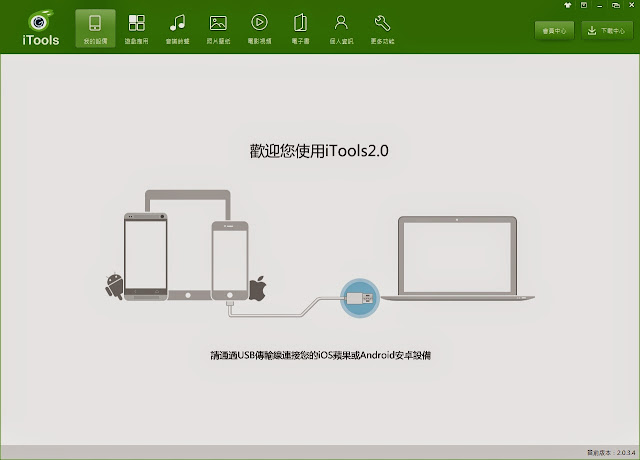Image resolution: width=640 pixels, height=460 pixels.
Task: Click the version 2.0.3.4 status text
Action: (611, 453)
